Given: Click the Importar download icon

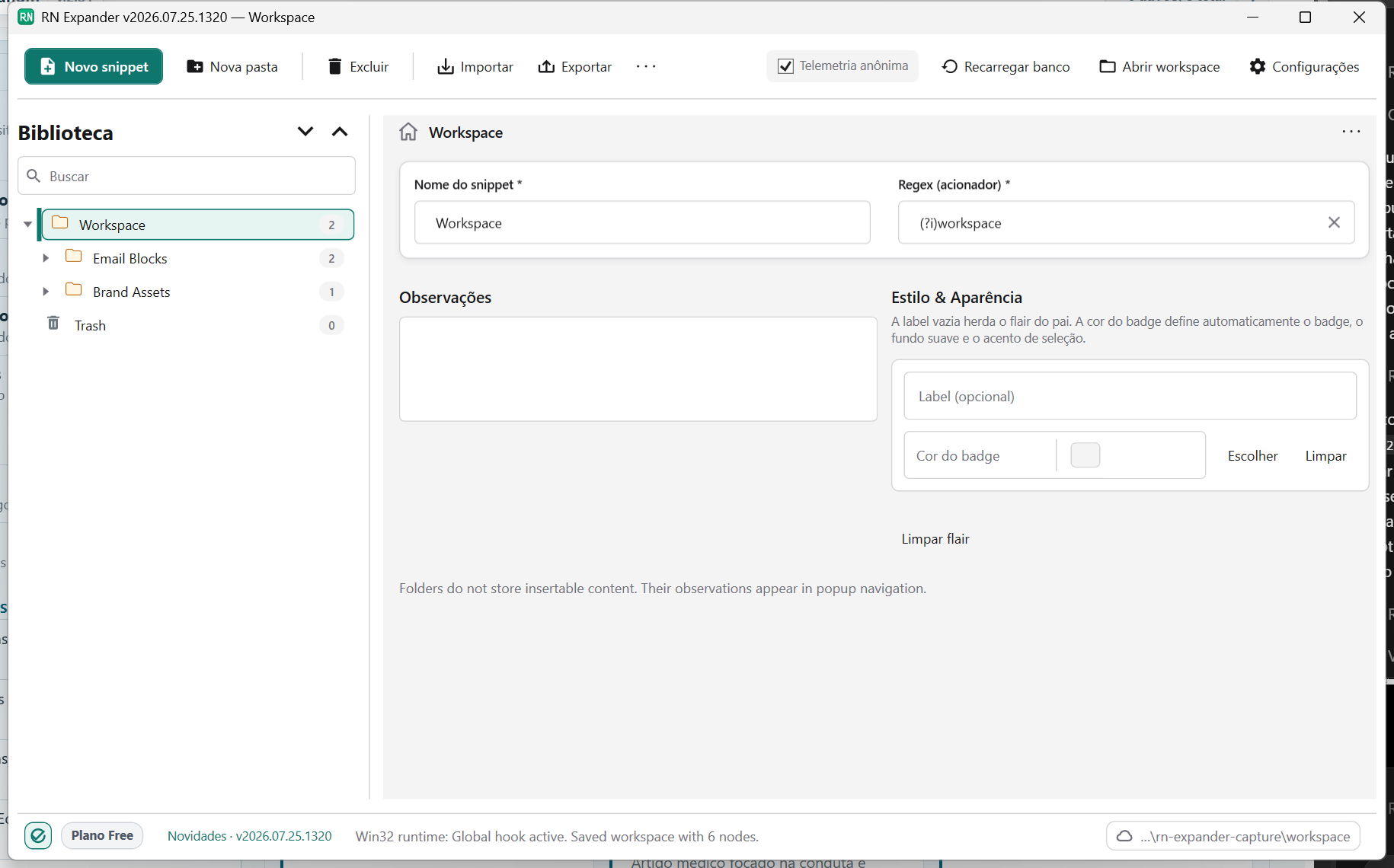Looking at the screenshot, I should coord(446,67).
